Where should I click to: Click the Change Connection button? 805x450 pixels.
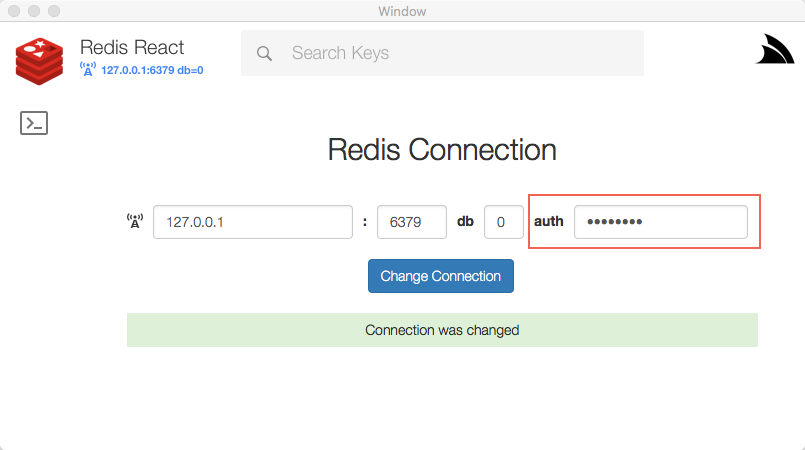441,276
